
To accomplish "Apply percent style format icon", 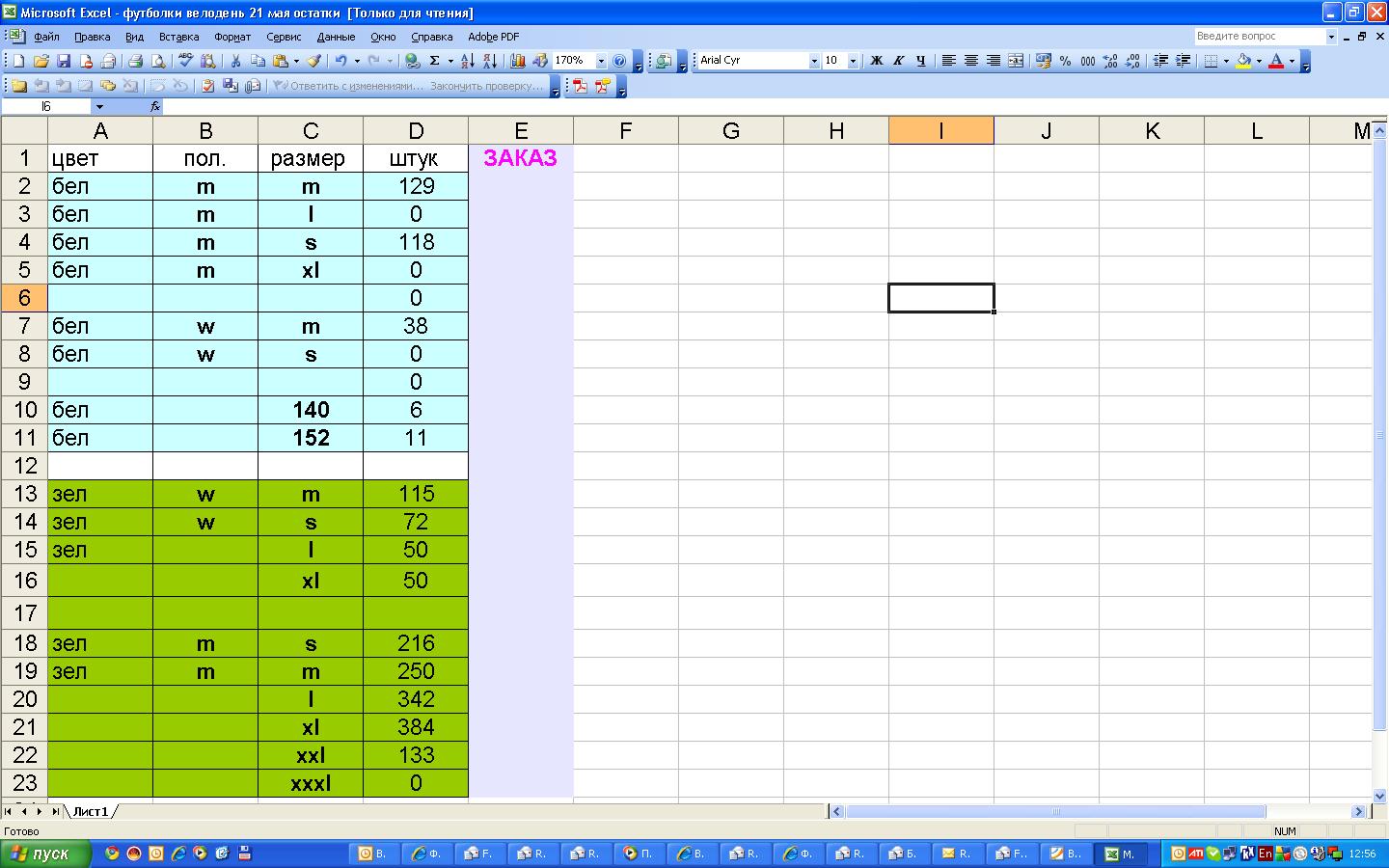I will coord(1065,61).
